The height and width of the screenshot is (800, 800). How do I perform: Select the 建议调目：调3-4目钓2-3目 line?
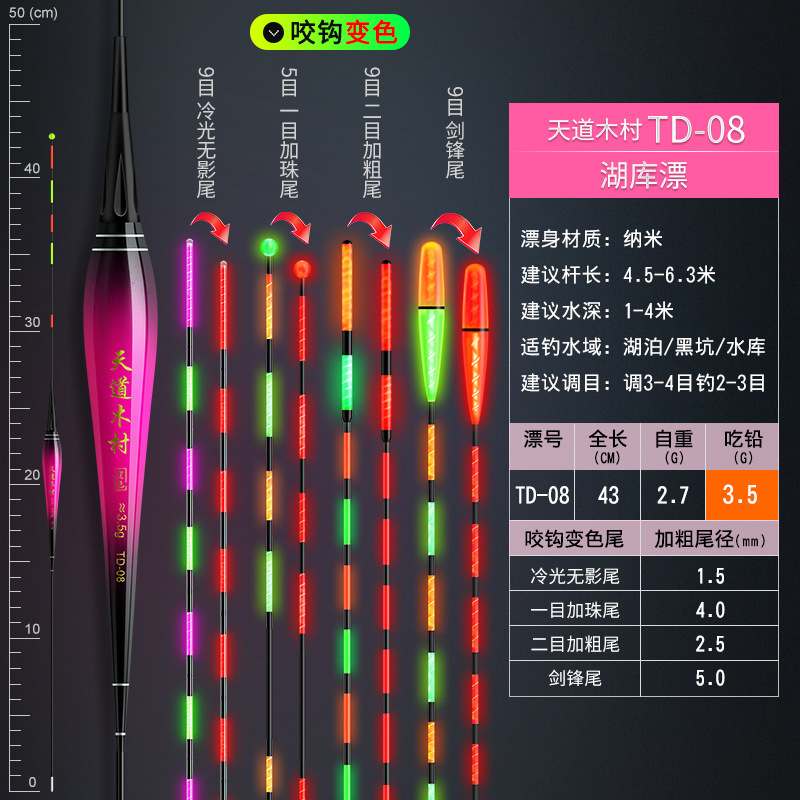(x=643, y=383)
